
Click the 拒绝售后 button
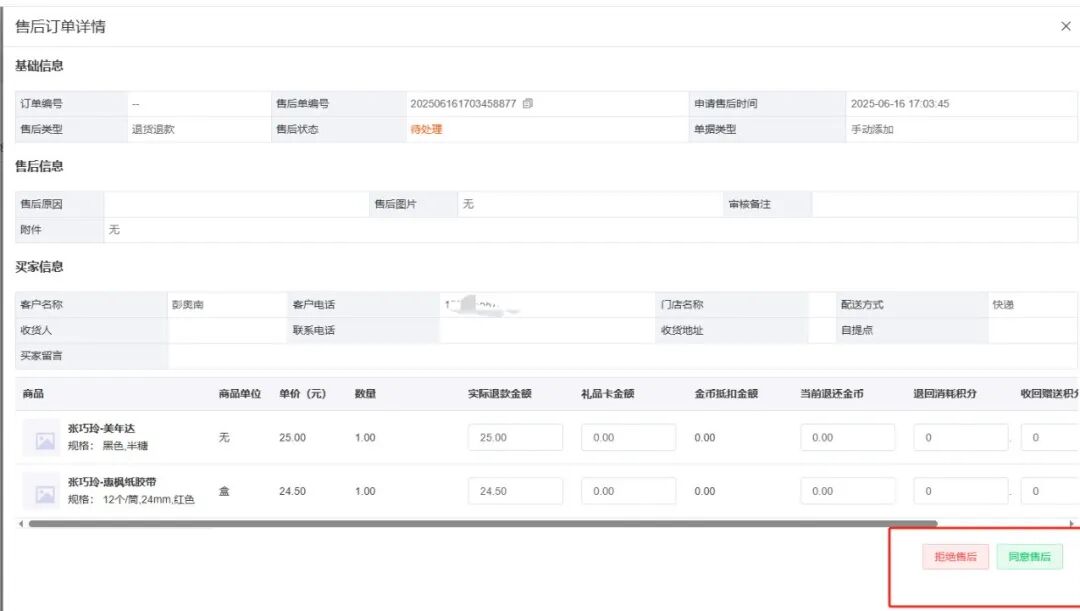click(955, 557)
